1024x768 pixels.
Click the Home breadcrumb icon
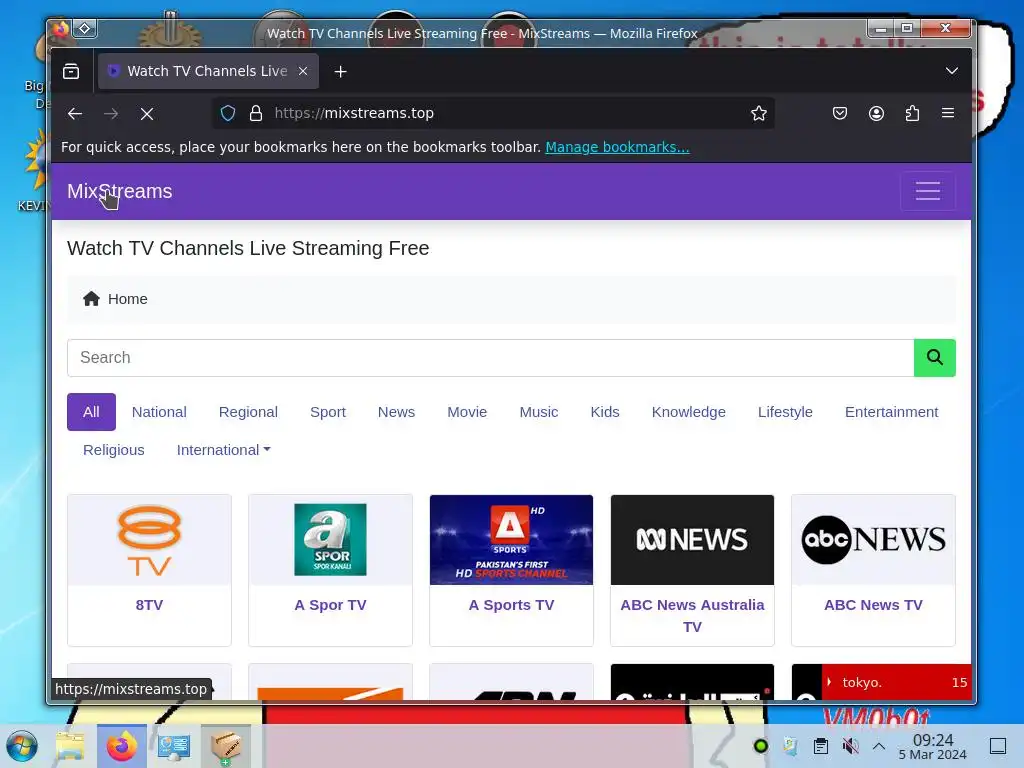point(91,299)
